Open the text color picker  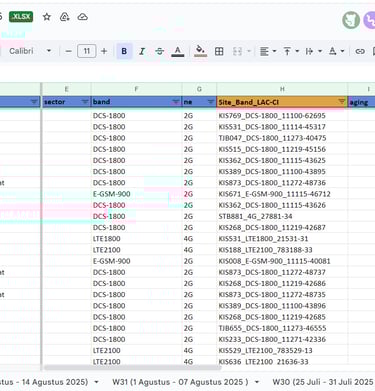(178, 51)
